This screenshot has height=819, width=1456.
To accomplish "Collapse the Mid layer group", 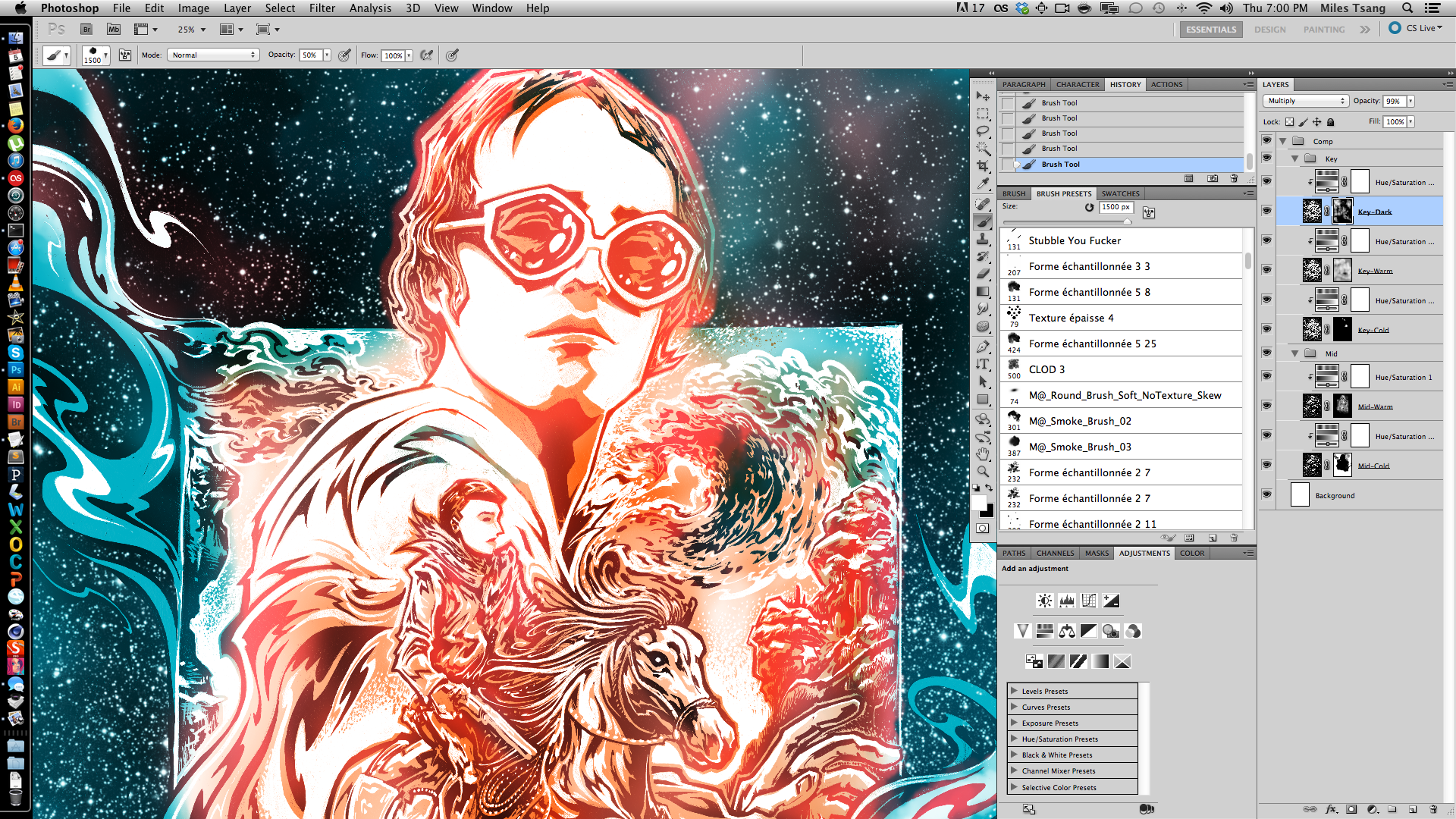I will tap(1295, 353).
